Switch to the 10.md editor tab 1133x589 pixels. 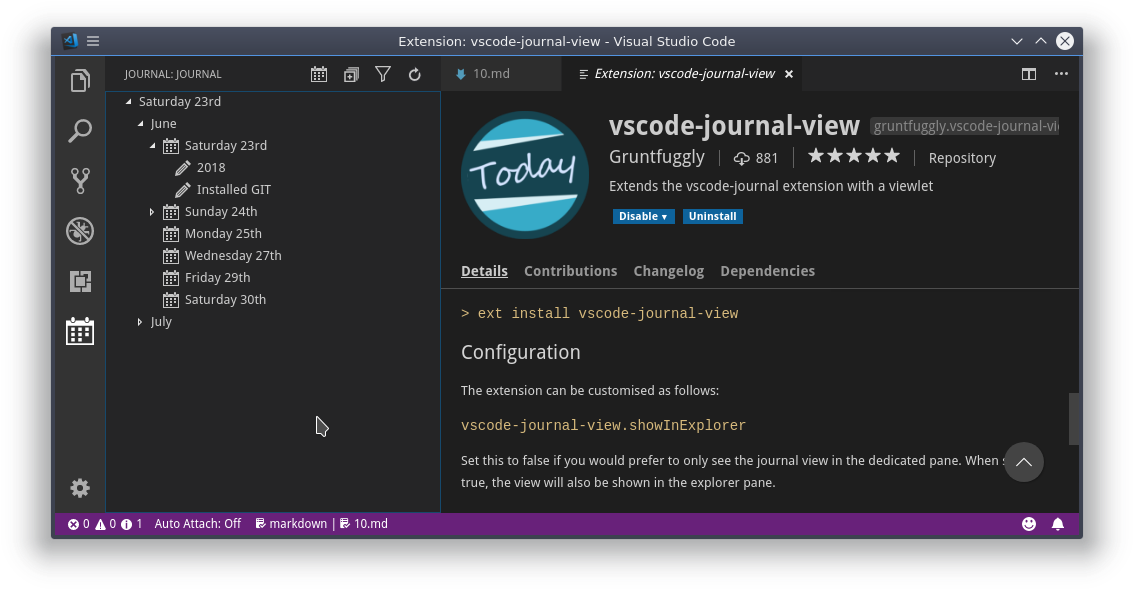click(501, 74)
